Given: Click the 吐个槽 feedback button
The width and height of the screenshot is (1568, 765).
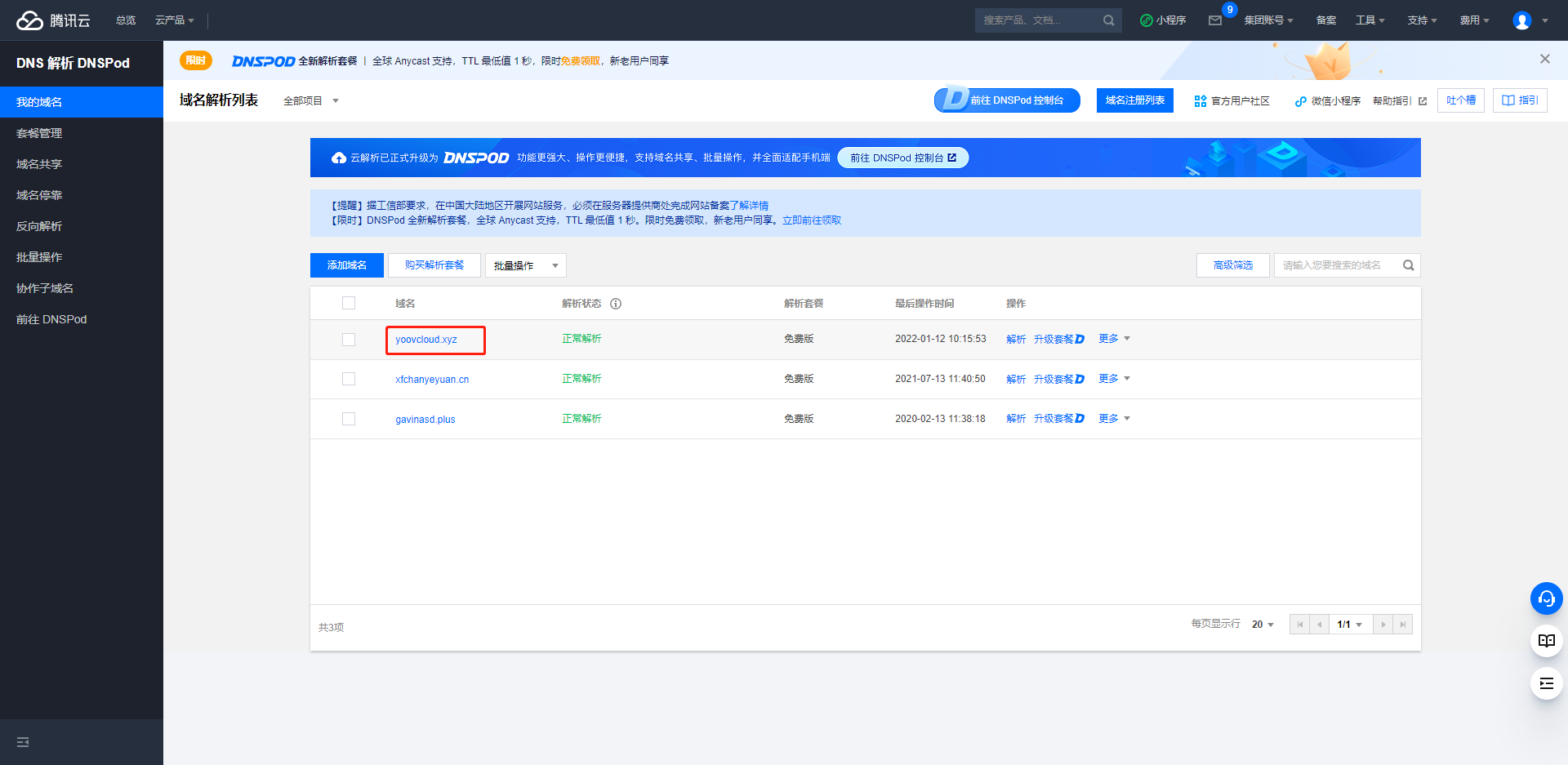Looking at the screenshot, I should point(1461,100).
